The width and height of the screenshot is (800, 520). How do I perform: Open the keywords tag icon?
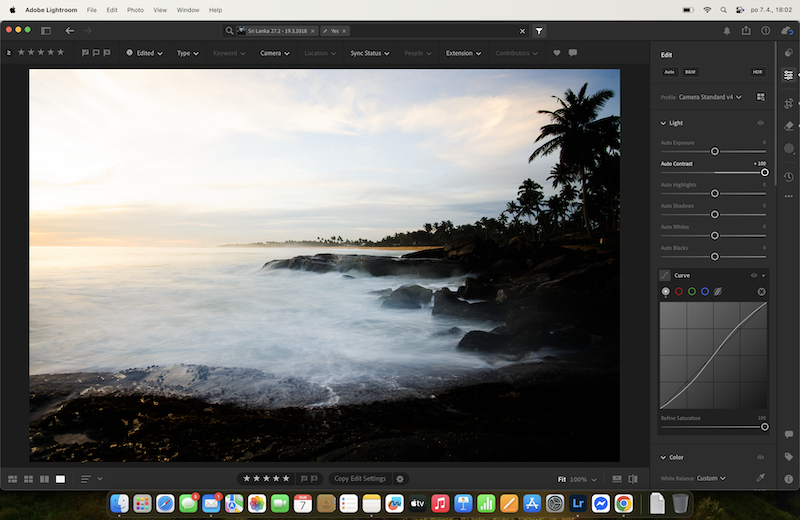coord(789,457)
